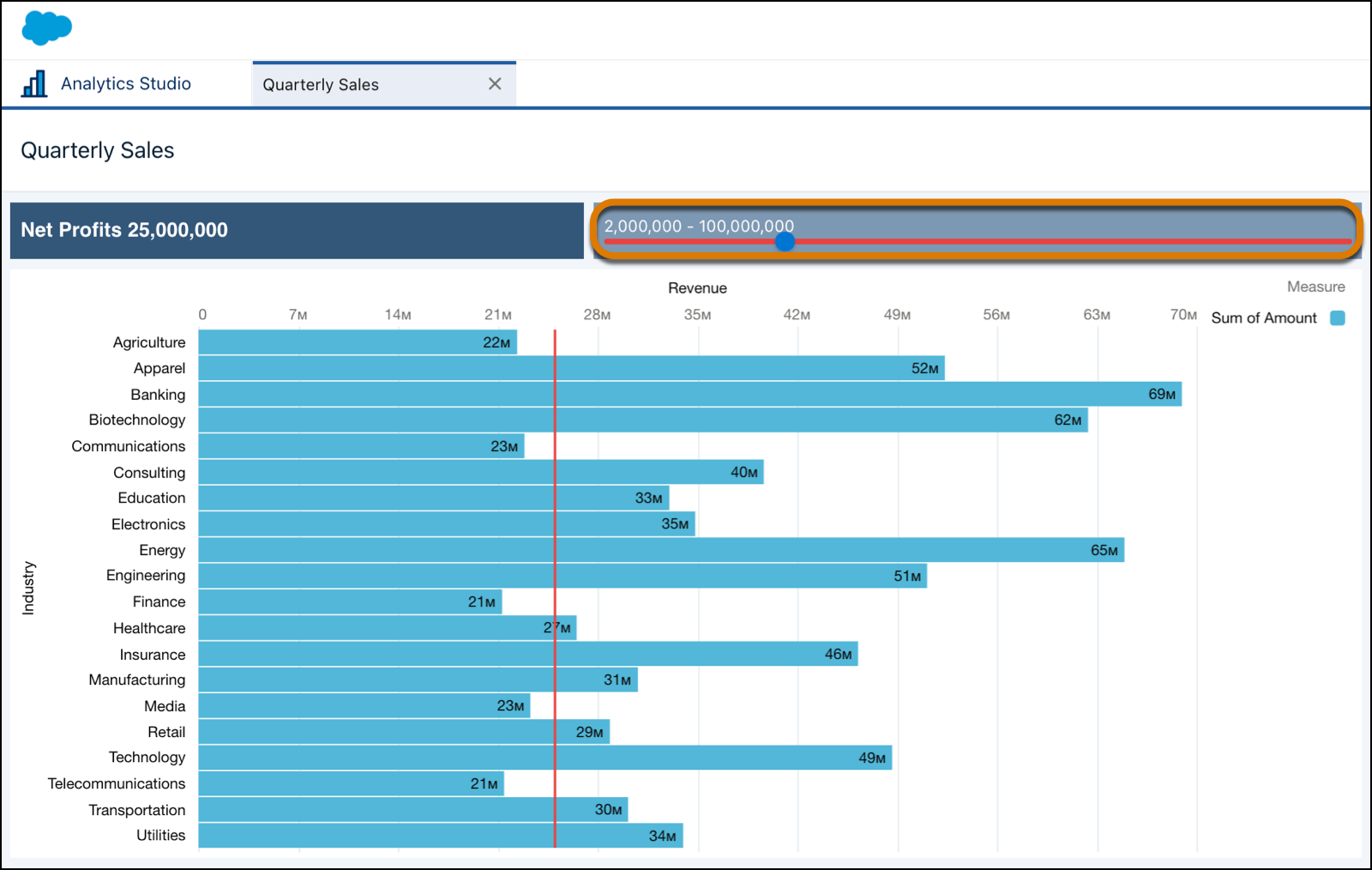Select the Manufacturing 31M bar
This screenshot has width=1372, height=870.
418,680
